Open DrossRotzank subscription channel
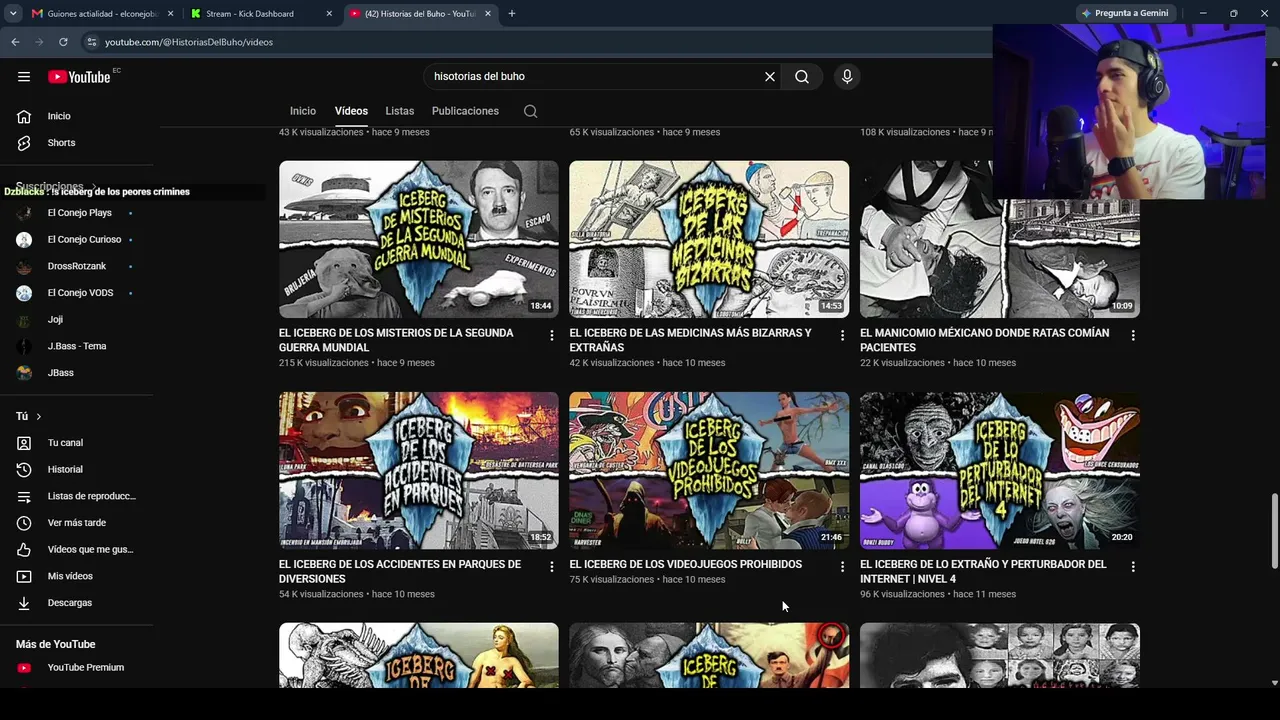The width and height of the screenshot is (1280, 720). tap(77, 266)
